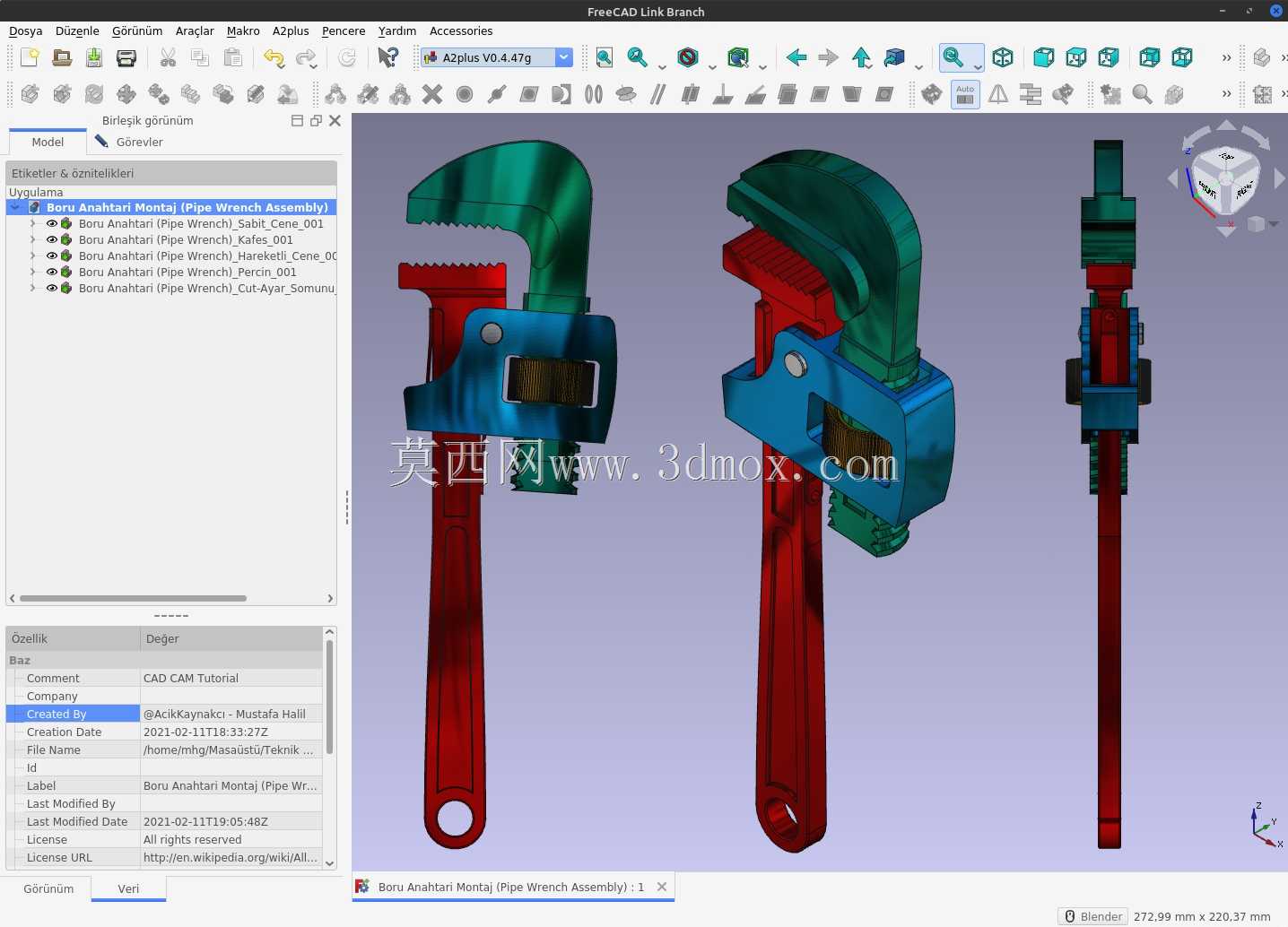Screen dimensions: 1288x927
Task: Switch to isometric view using the wireframe cube icon
Action: 1003,57
